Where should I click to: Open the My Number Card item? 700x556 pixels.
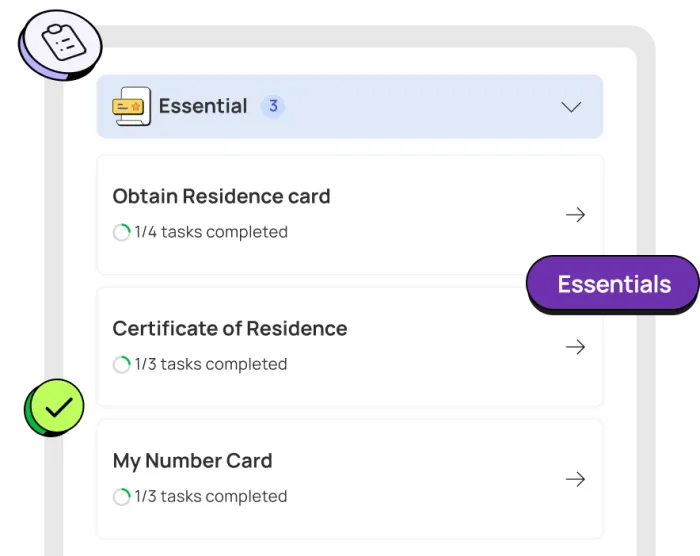coord(192,461)
